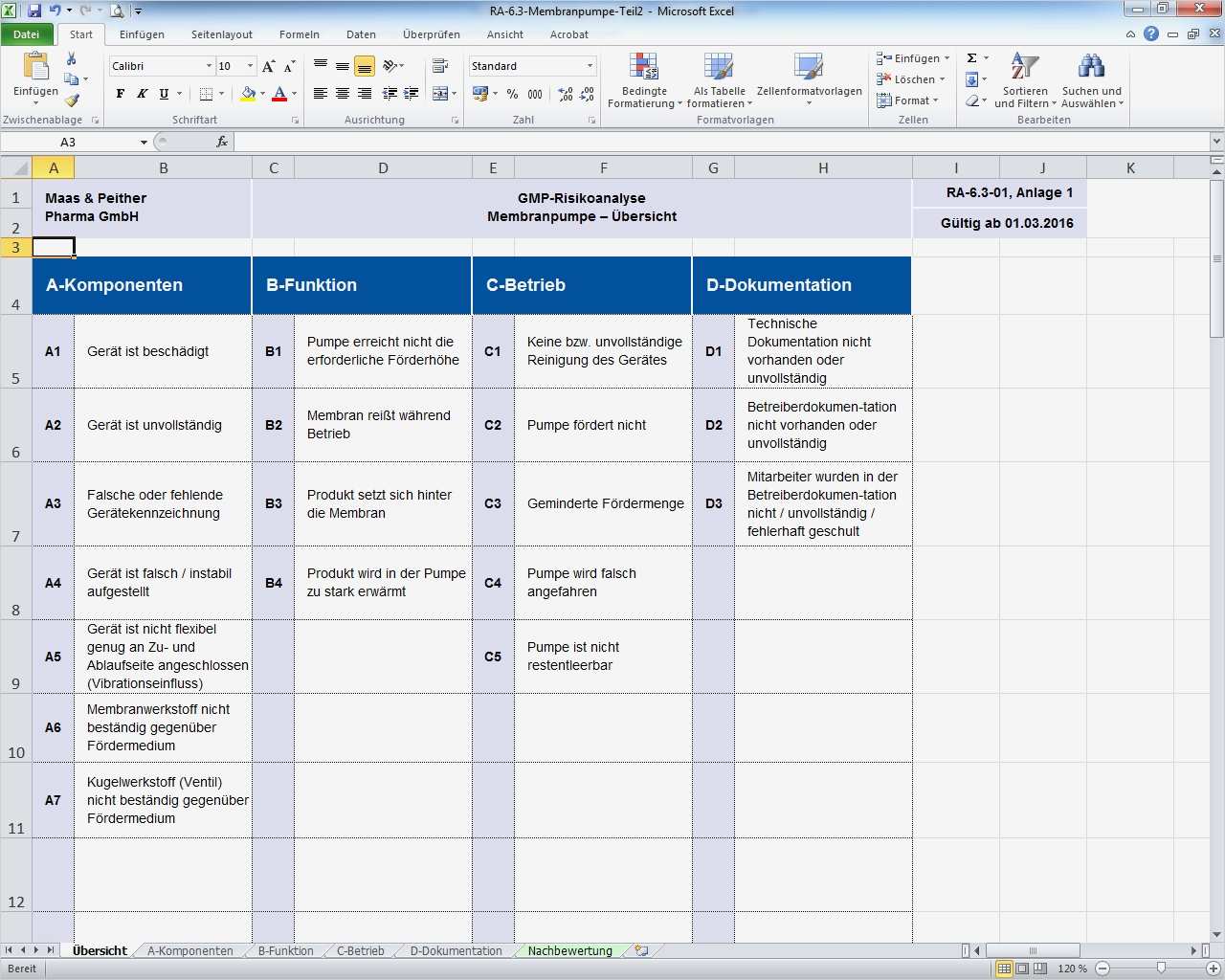Click the formula bar input field
Viewport: 1225px width, 980px height.
(x=718, y=142)
